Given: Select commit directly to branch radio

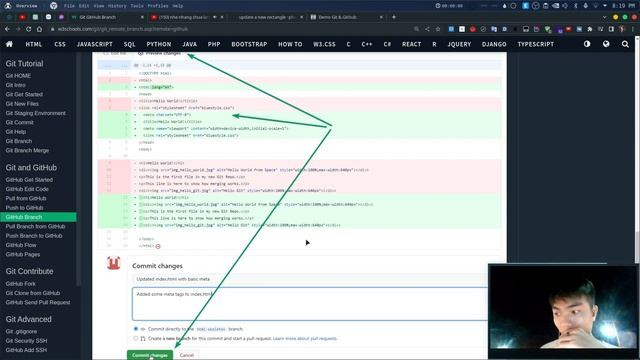Looking at the screenshot, I should click(x=136, y=329).
